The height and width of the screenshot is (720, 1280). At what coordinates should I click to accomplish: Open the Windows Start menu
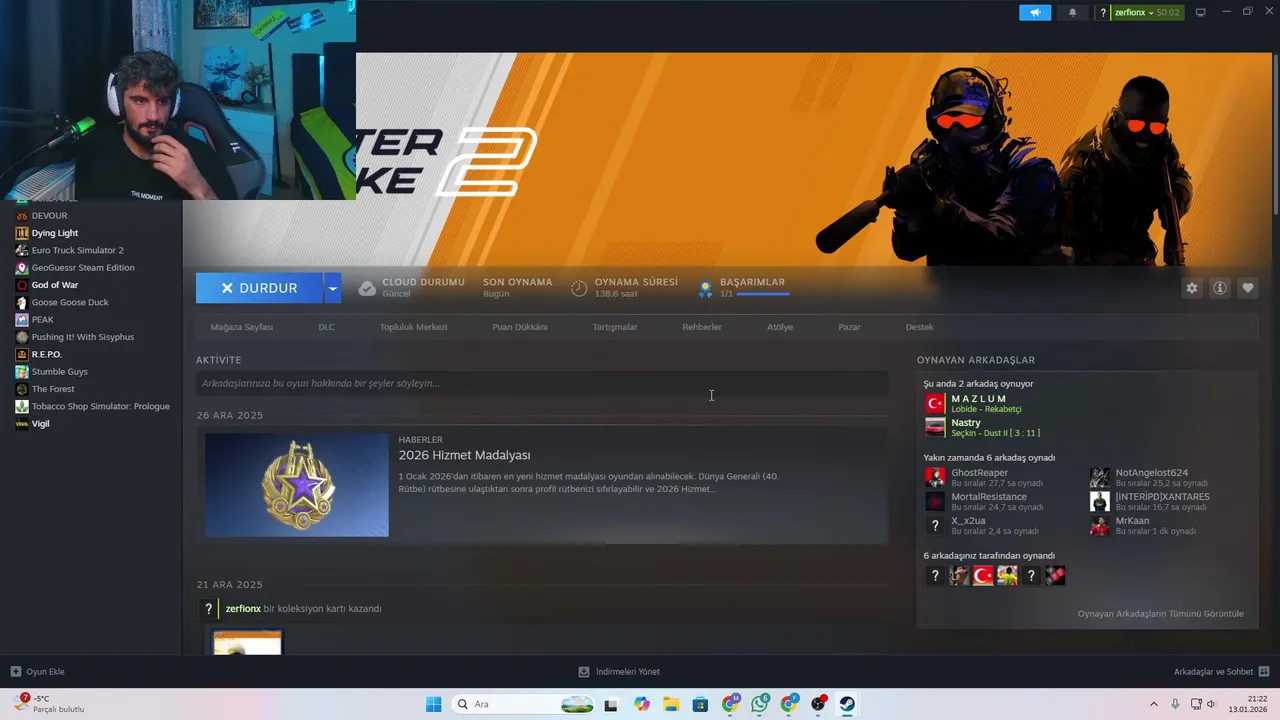pos(433,704)
